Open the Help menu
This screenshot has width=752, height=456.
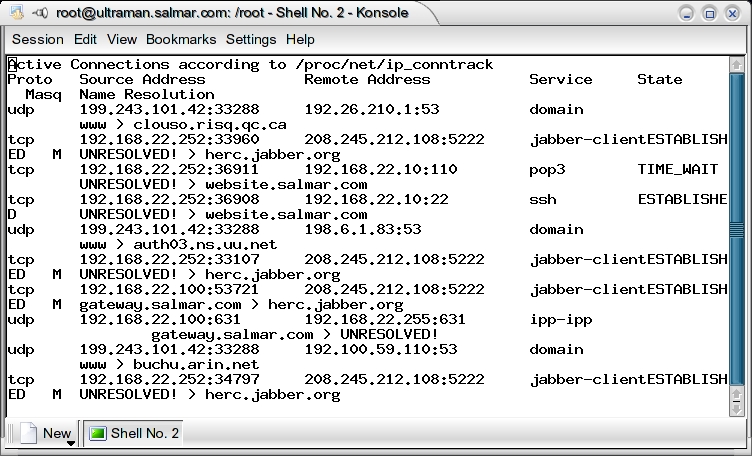point(300,40)
